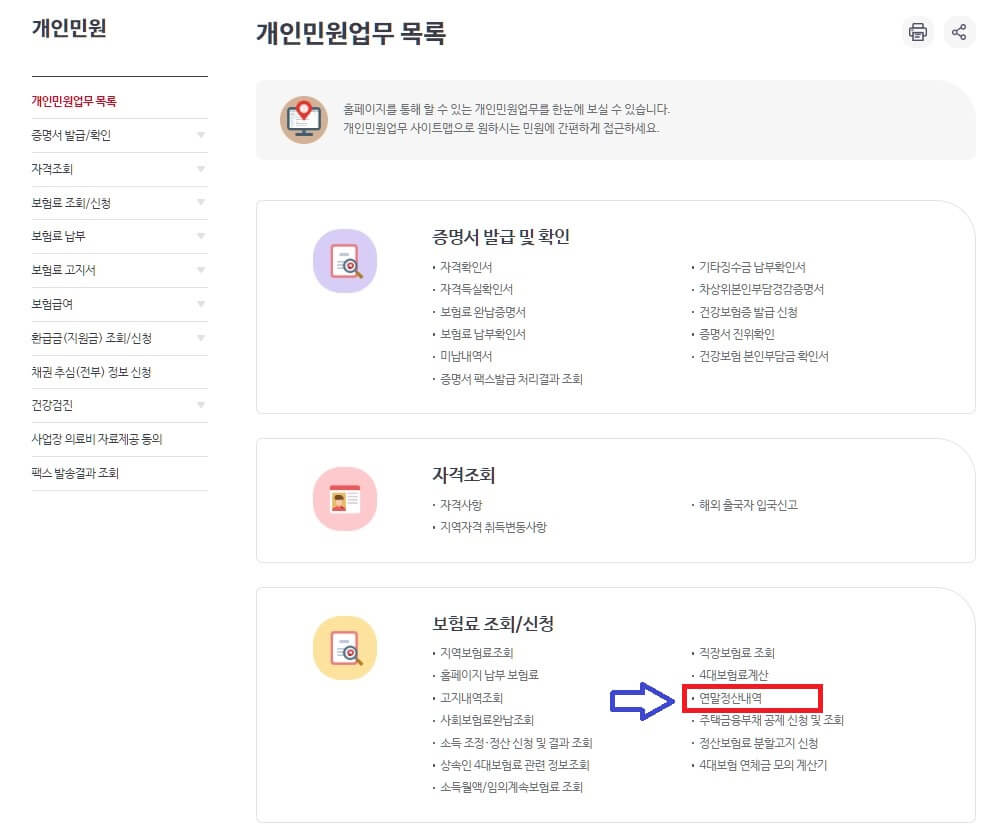Viewport: 996px width, 833px height.
Task: Expand the 환급금(지원금) 조회/신청 sidebar arrow
Action: [x=201, y=338]
